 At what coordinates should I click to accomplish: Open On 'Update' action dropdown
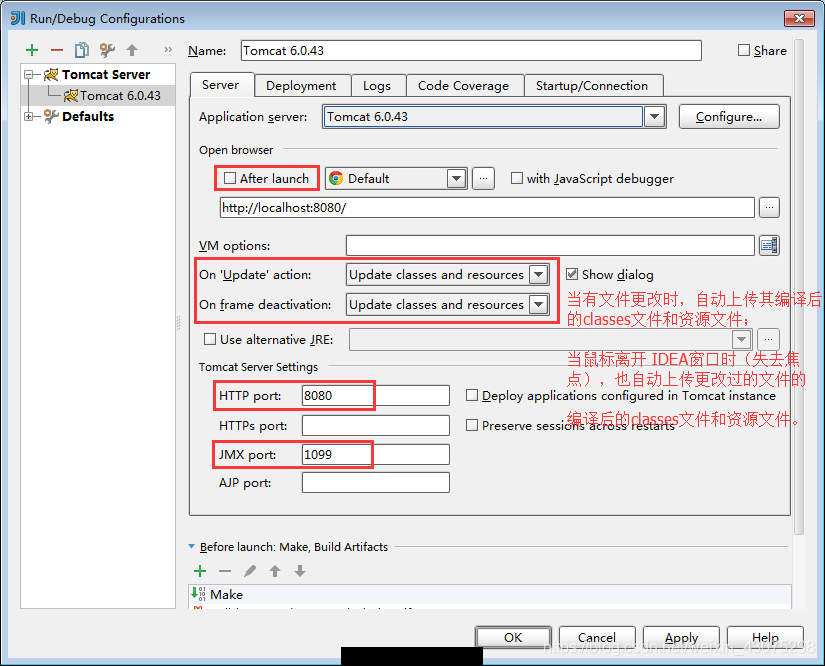(539, 275)
